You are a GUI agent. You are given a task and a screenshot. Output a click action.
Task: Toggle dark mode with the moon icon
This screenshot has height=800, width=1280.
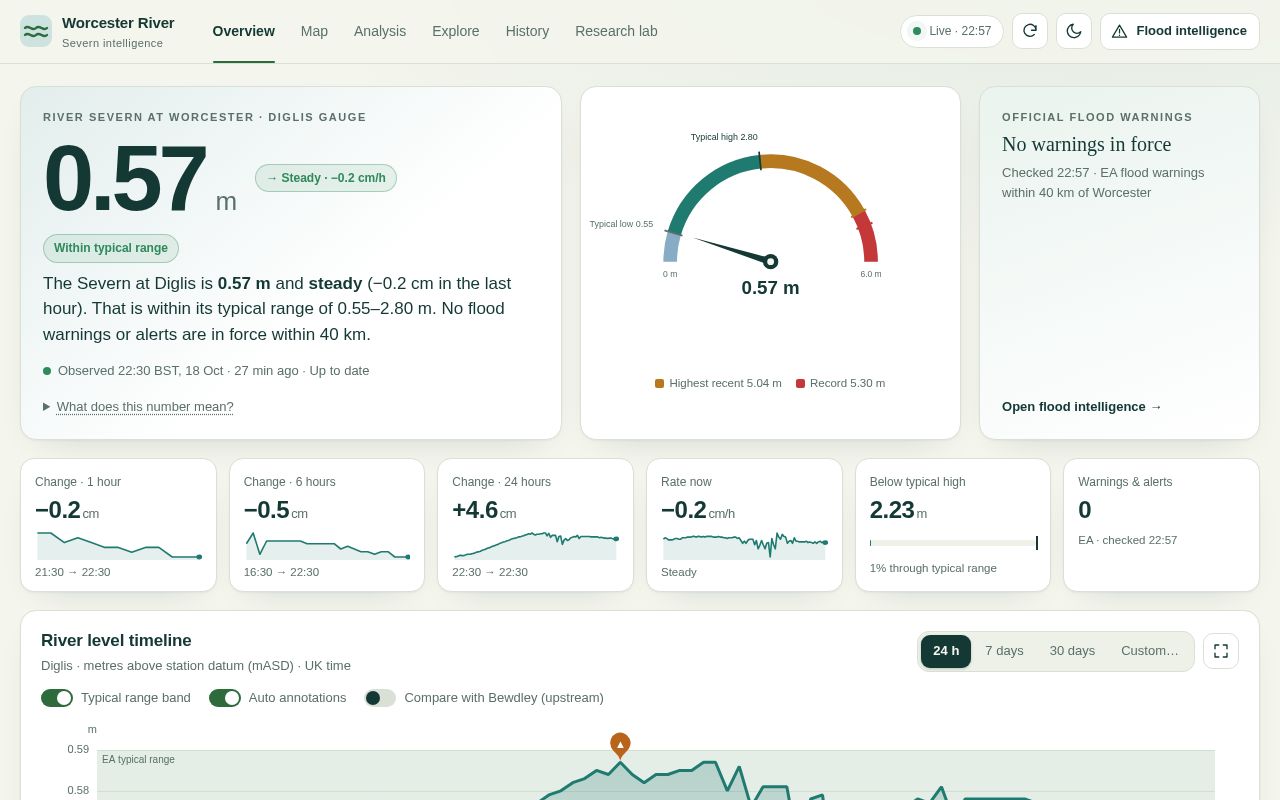1074,31
